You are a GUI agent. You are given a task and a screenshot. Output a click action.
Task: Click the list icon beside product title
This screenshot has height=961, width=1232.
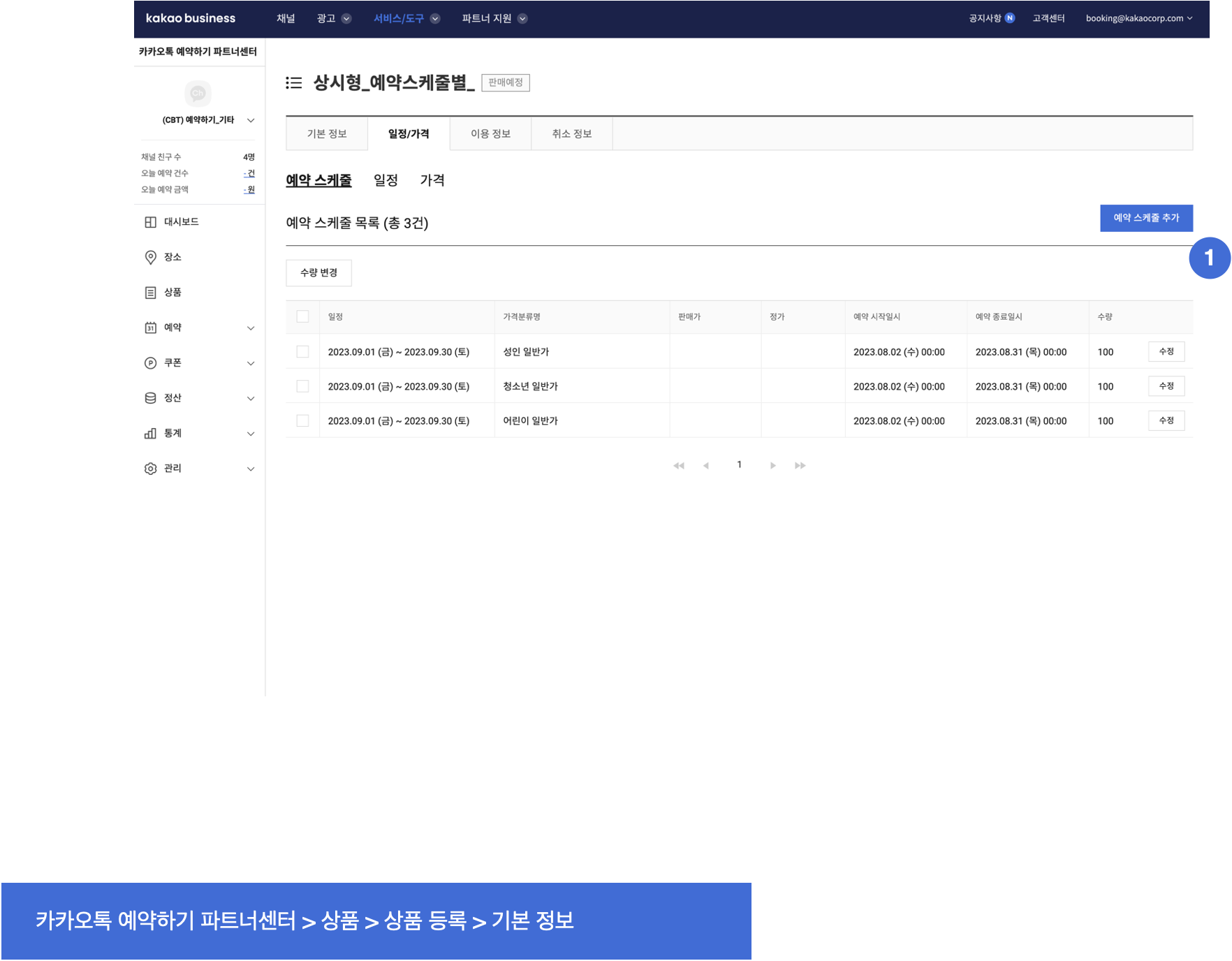[x=294, y=83]
